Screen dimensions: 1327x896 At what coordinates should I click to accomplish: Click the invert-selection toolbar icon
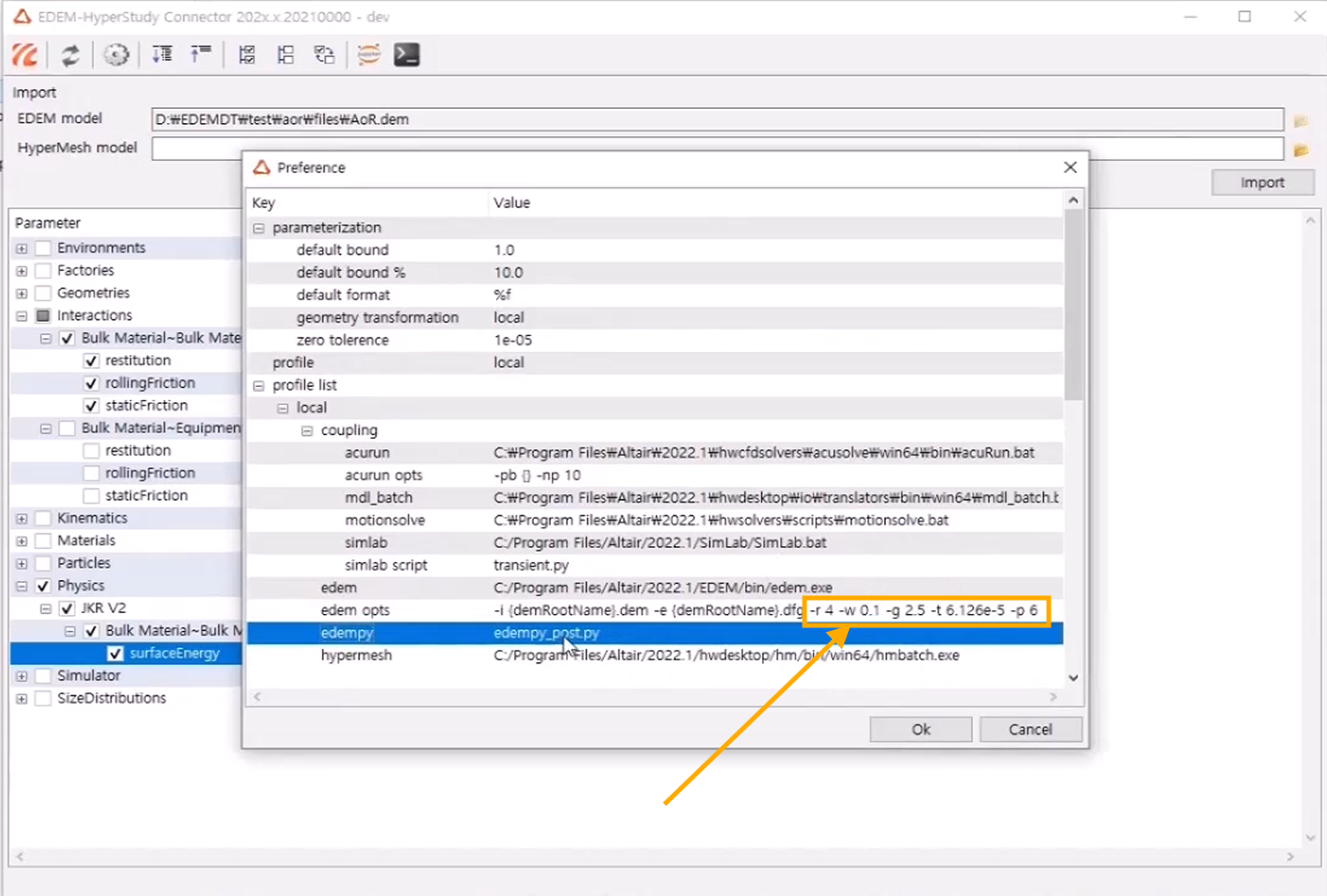[x=324, y=55]
